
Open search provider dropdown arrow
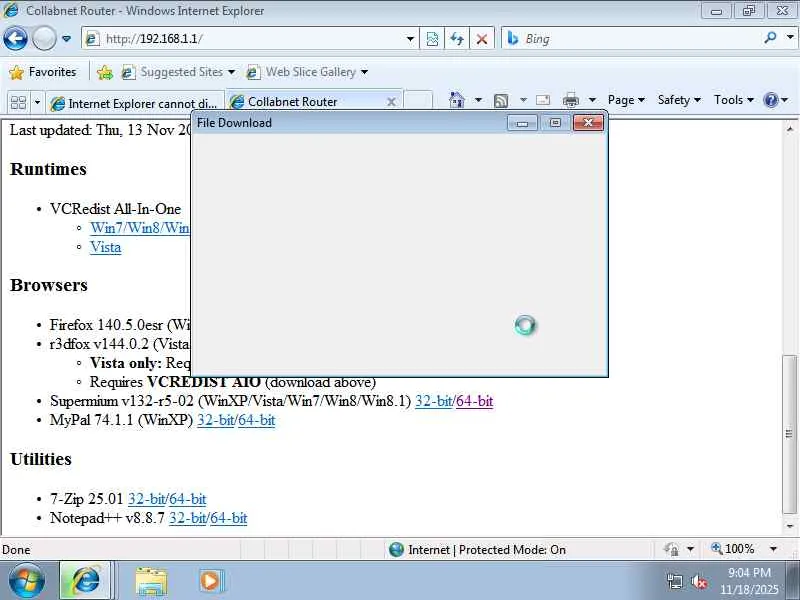[x=790, y=37]
